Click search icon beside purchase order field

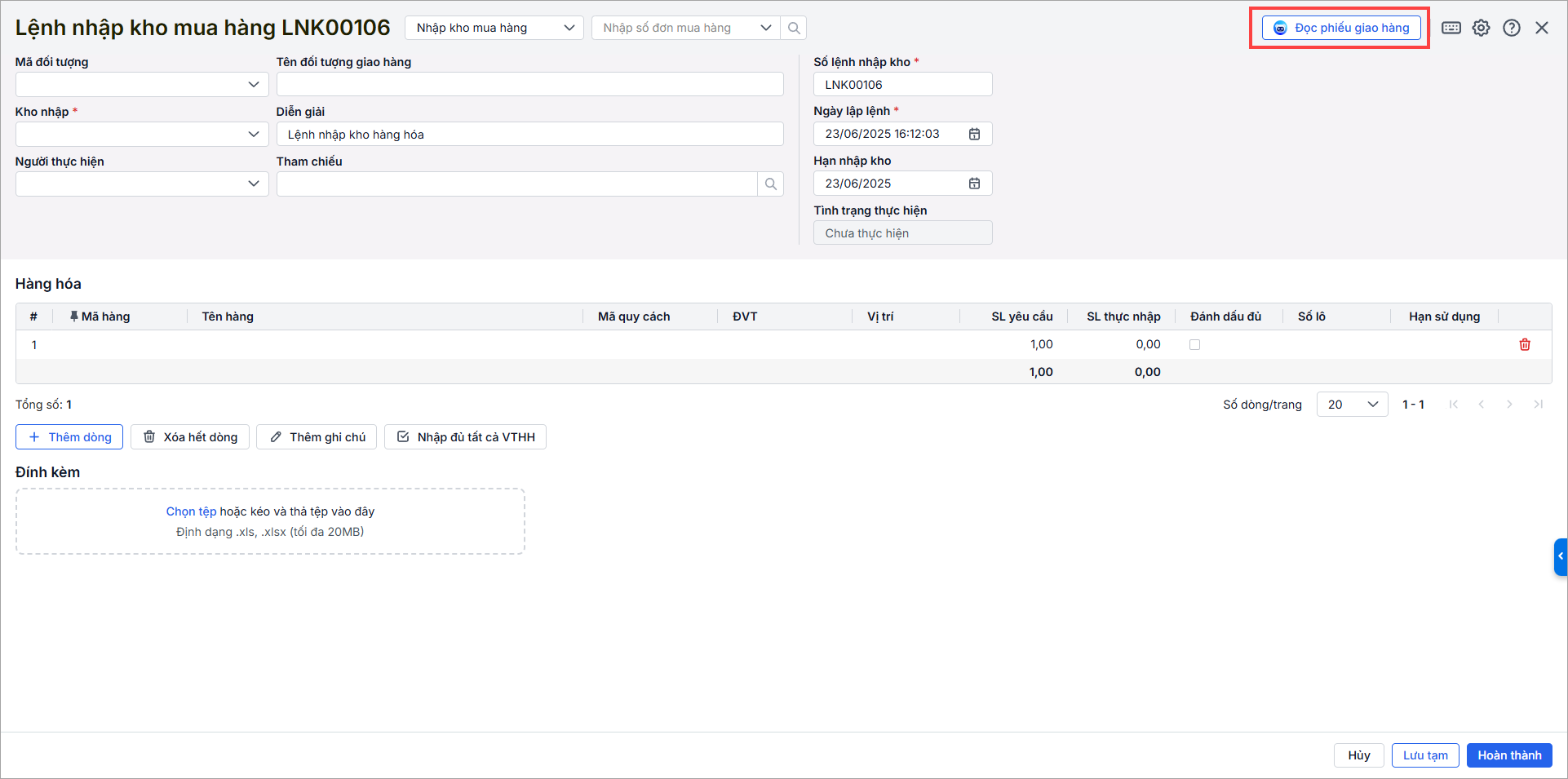point(794,28)
